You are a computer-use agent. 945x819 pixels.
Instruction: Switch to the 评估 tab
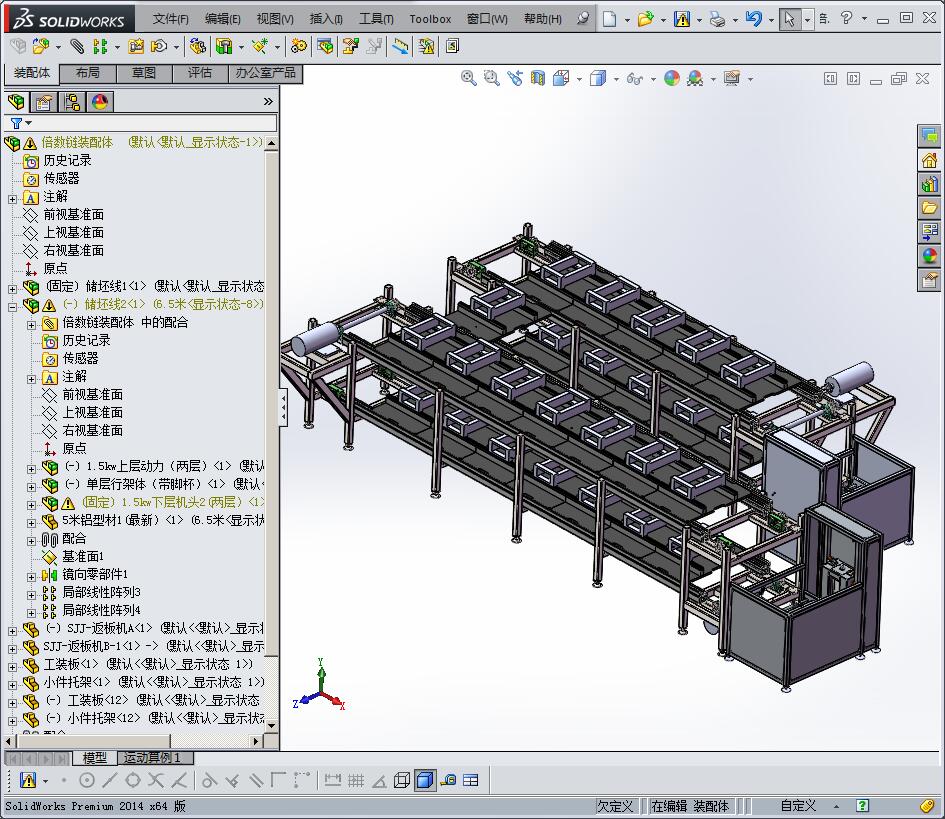click(200, 73)
